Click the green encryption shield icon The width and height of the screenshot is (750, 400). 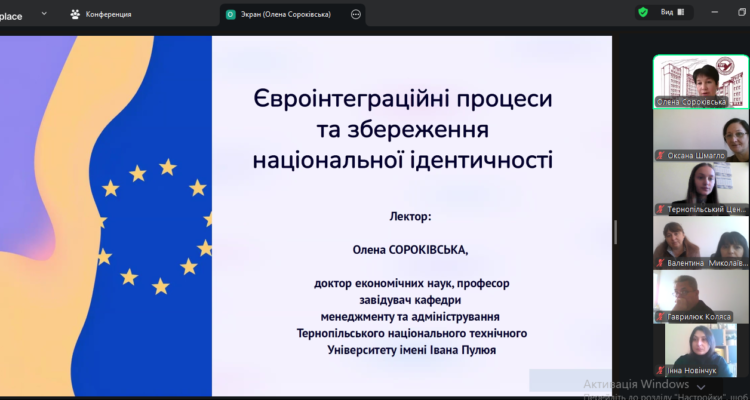click(x=643, y=12)
